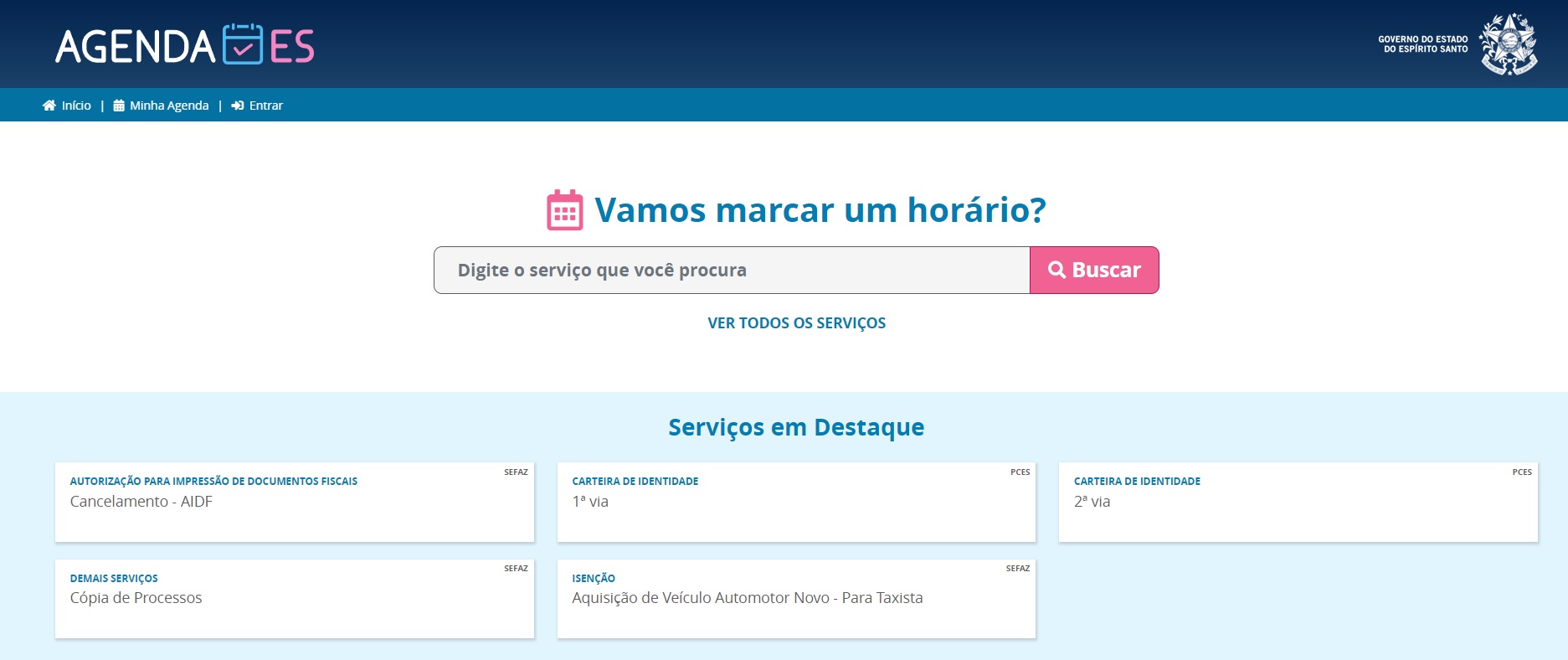Select Aquisição de Veículo Automotor Novo card
This screenshot has width=1568, height=660.
(x=795, y=598)
